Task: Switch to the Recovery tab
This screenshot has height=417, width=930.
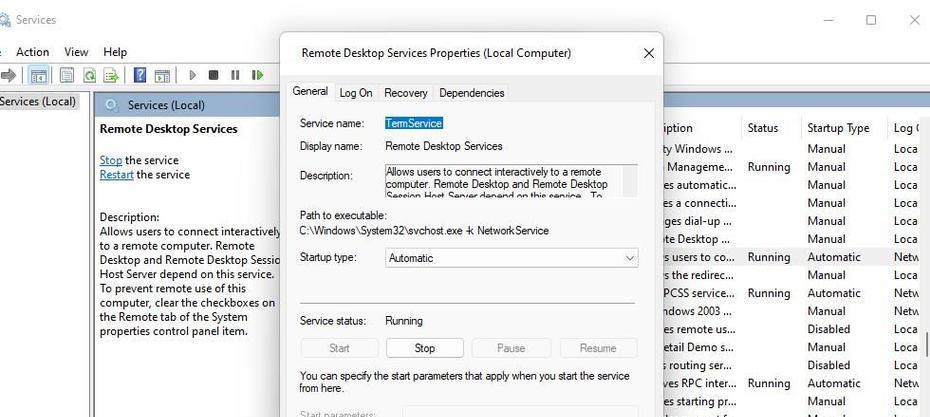Action: [406, 93]
